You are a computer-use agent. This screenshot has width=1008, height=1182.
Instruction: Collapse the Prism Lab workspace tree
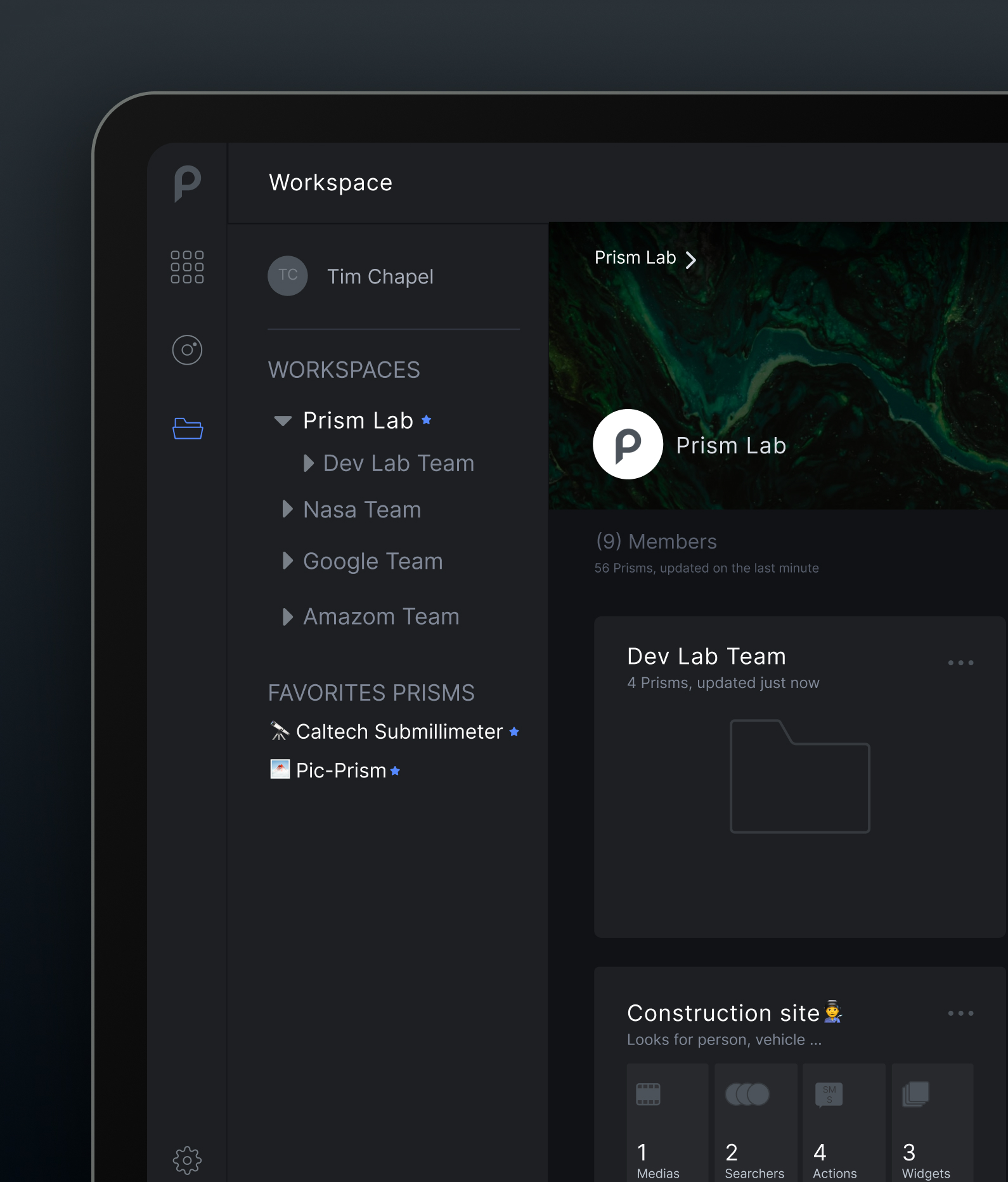coord(283,420)
